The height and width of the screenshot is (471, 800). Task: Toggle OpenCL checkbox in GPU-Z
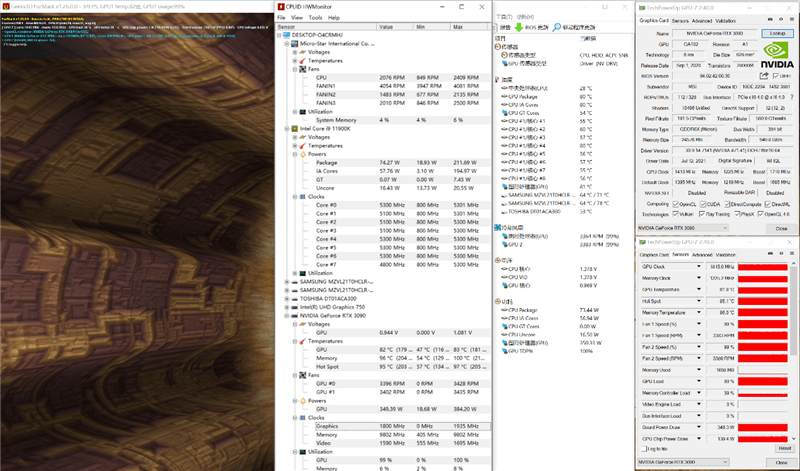pyautogui.click(x=676, y=204)
